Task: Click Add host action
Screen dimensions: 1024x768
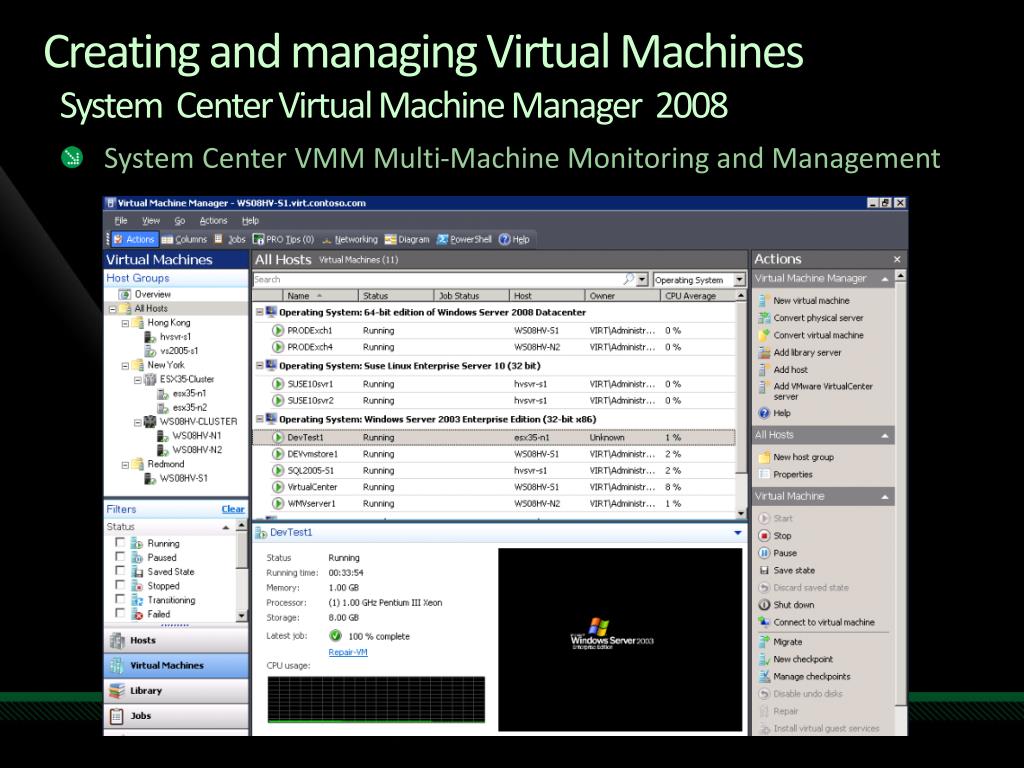Action: click(x=783, y=370)
